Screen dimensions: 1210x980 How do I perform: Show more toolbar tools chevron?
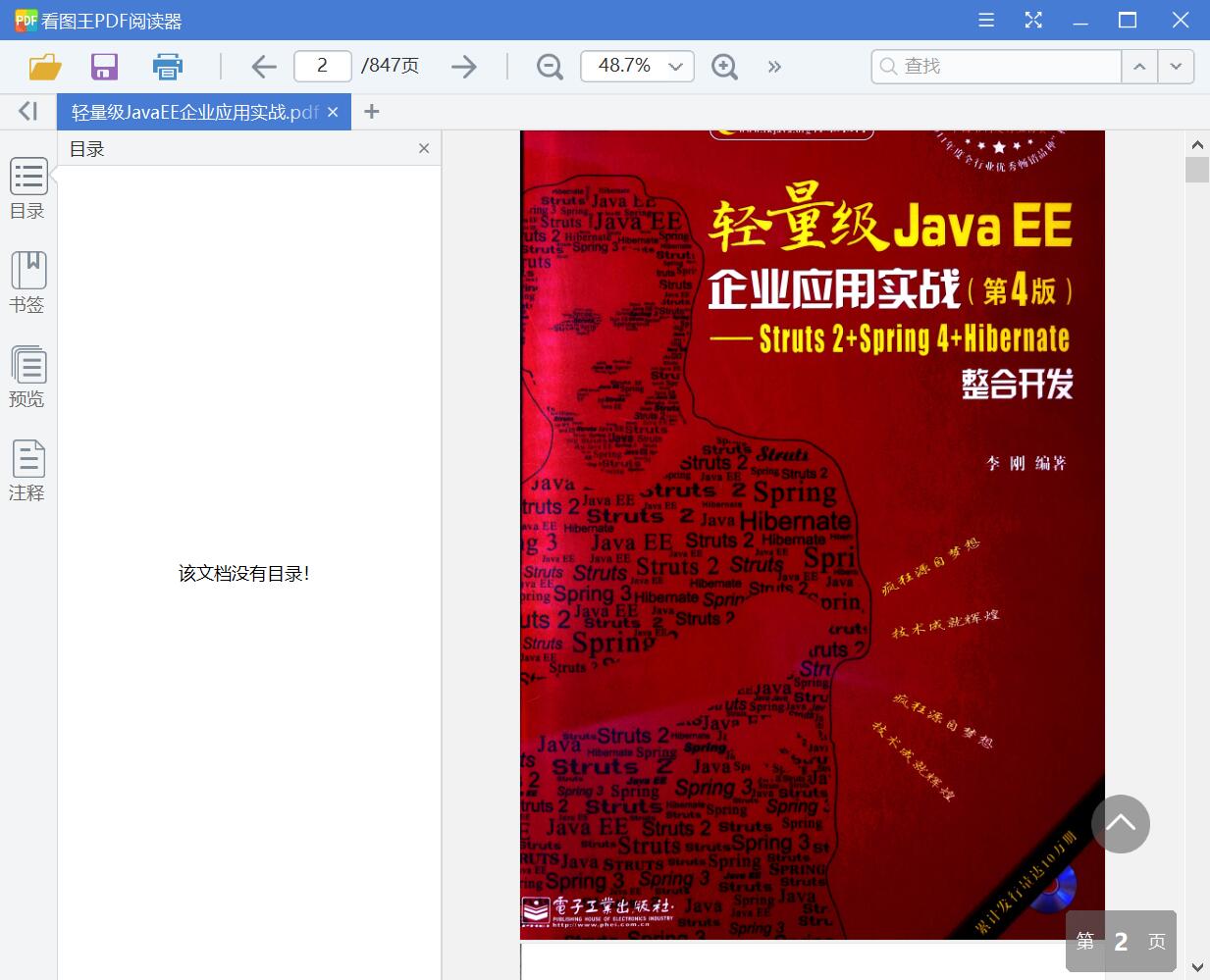point(774,67)
